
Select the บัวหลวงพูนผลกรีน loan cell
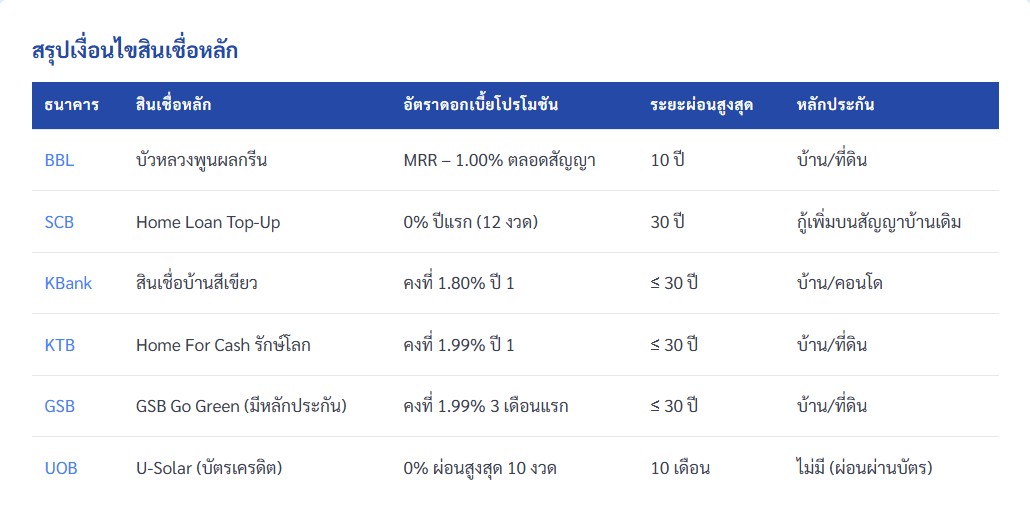[x=202, y=160]
